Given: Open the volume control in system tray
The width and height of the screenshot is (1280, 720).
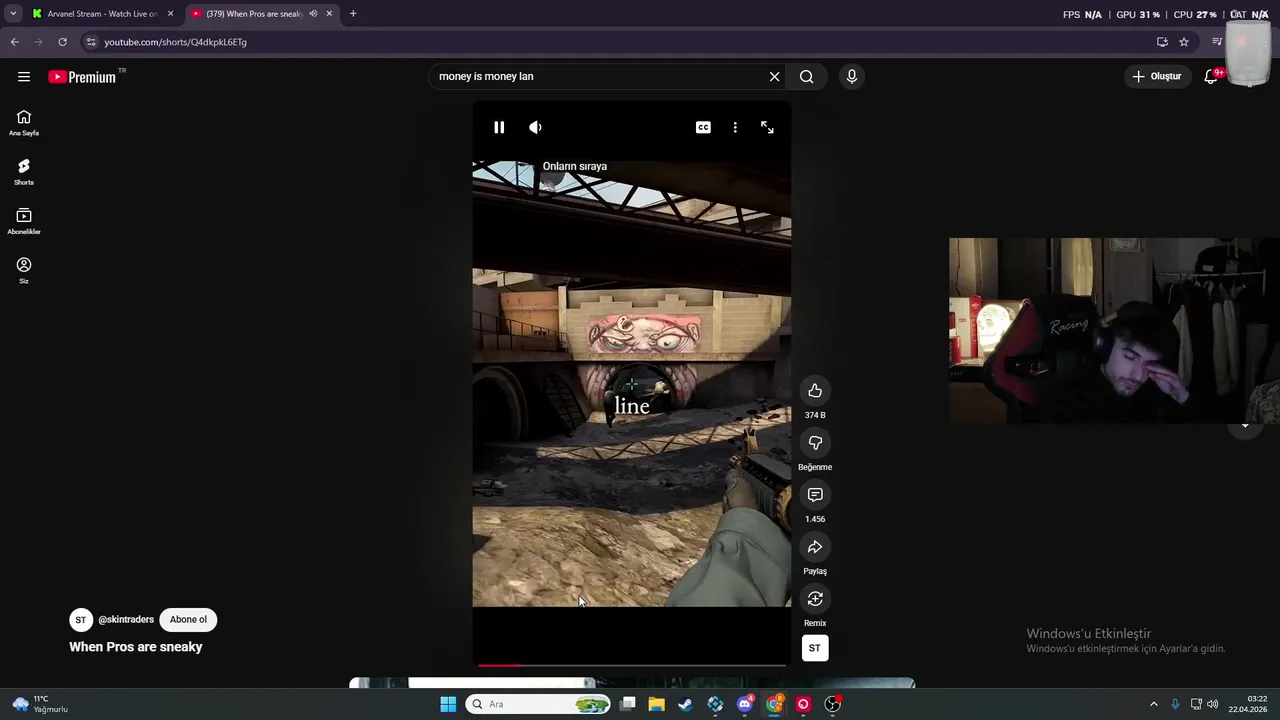Looking at the screenshot, I should point(1213,704).
